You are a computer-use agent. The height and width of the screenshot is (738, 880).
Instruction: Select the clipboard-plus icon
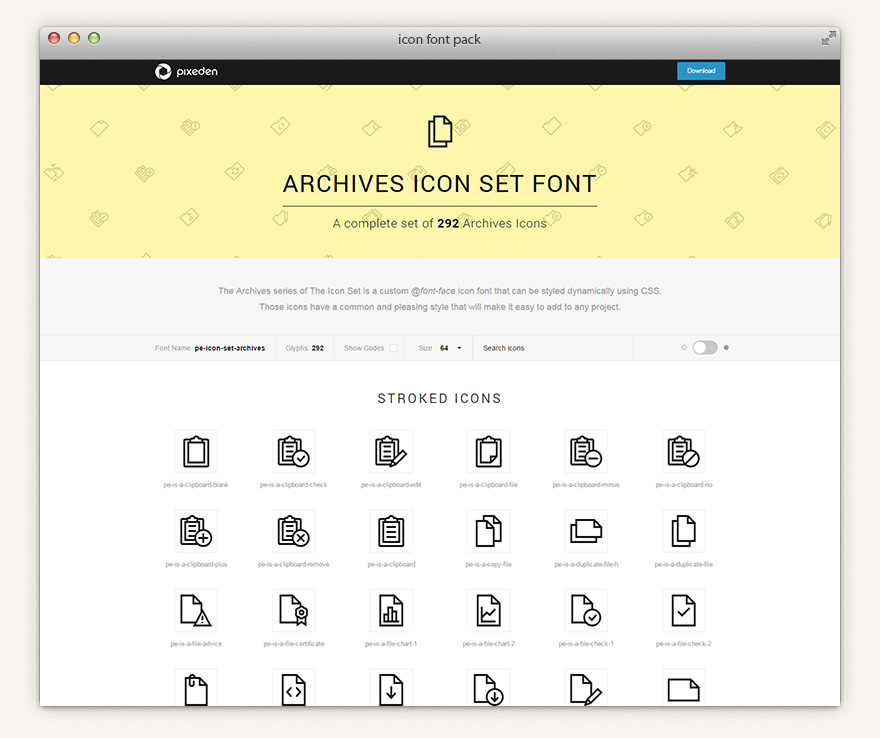[196, 531]
